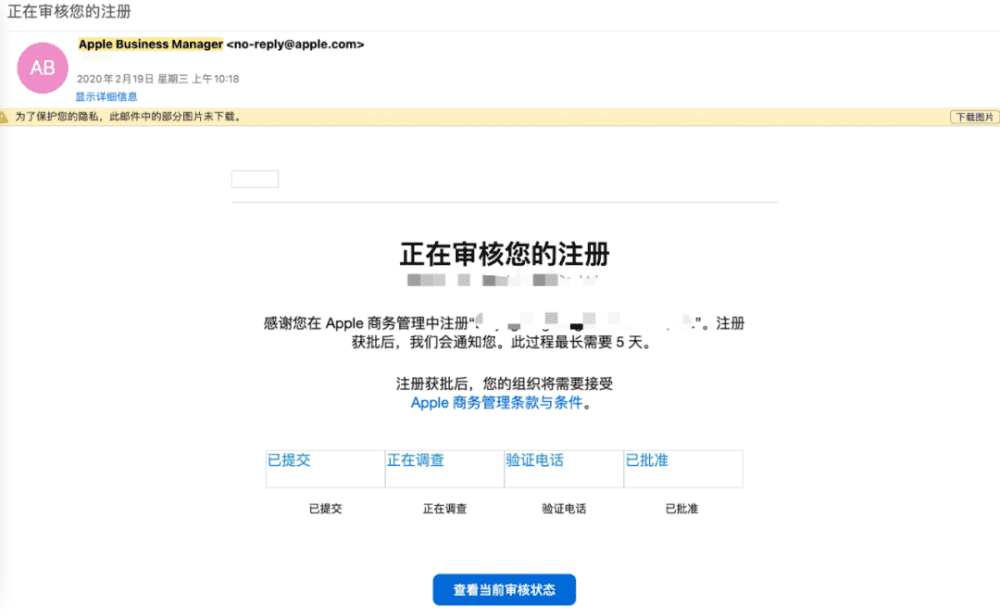Click the black 已批准 caption text

pyautogui.click(x=682, y=509)
